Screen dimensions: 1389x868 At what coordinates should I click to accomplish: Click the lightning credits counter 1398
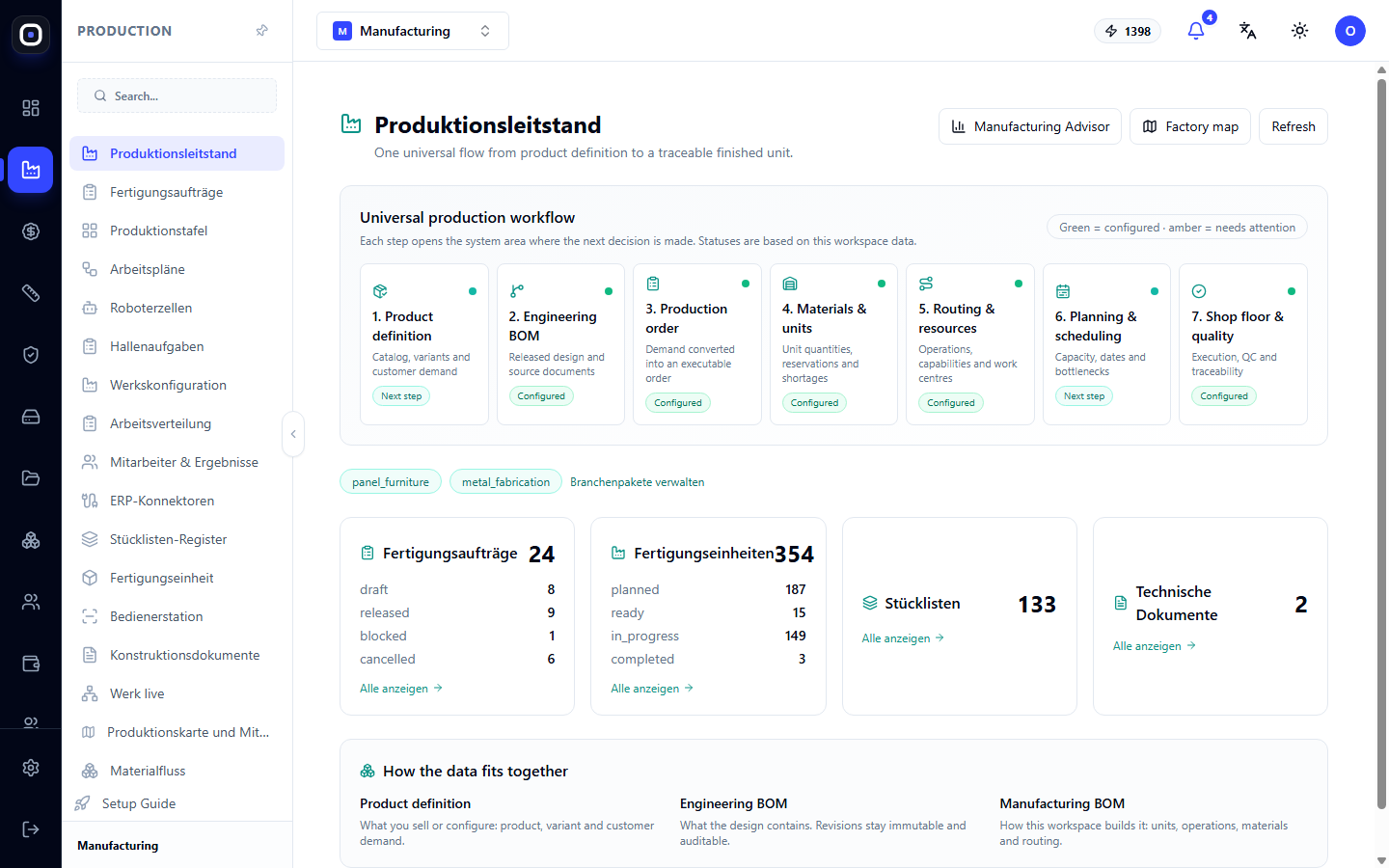coord(1128,31)
